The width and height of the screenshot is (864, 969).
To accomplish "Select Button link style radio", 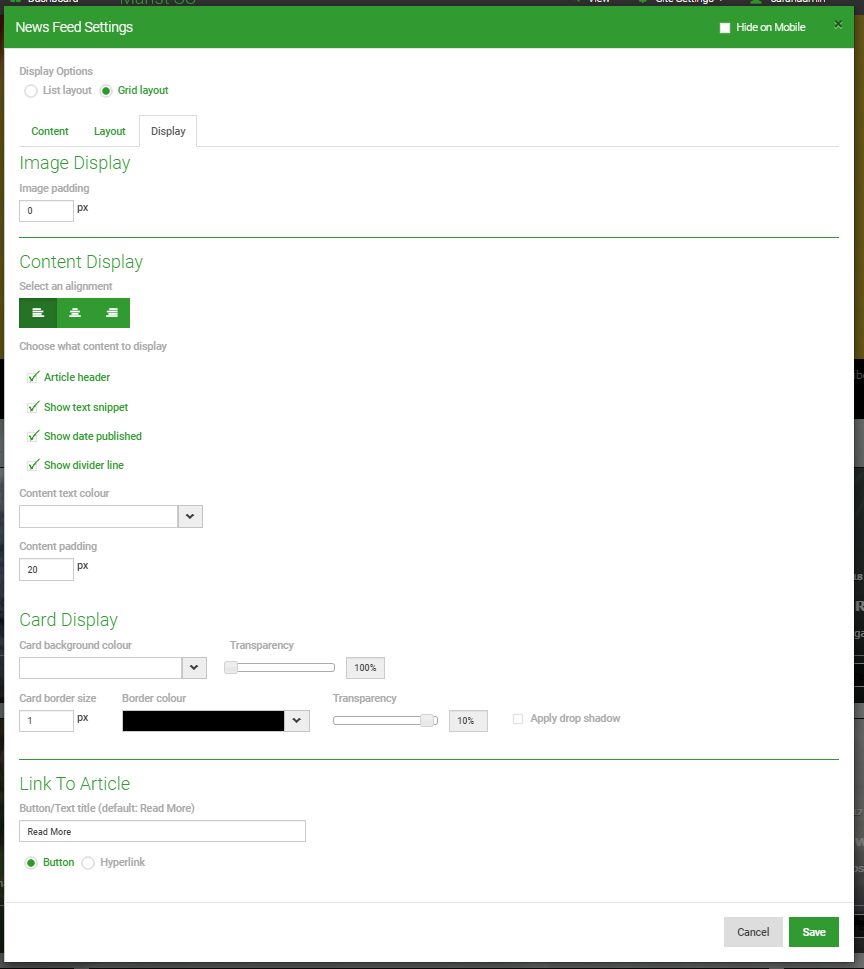I will [31, 863].
